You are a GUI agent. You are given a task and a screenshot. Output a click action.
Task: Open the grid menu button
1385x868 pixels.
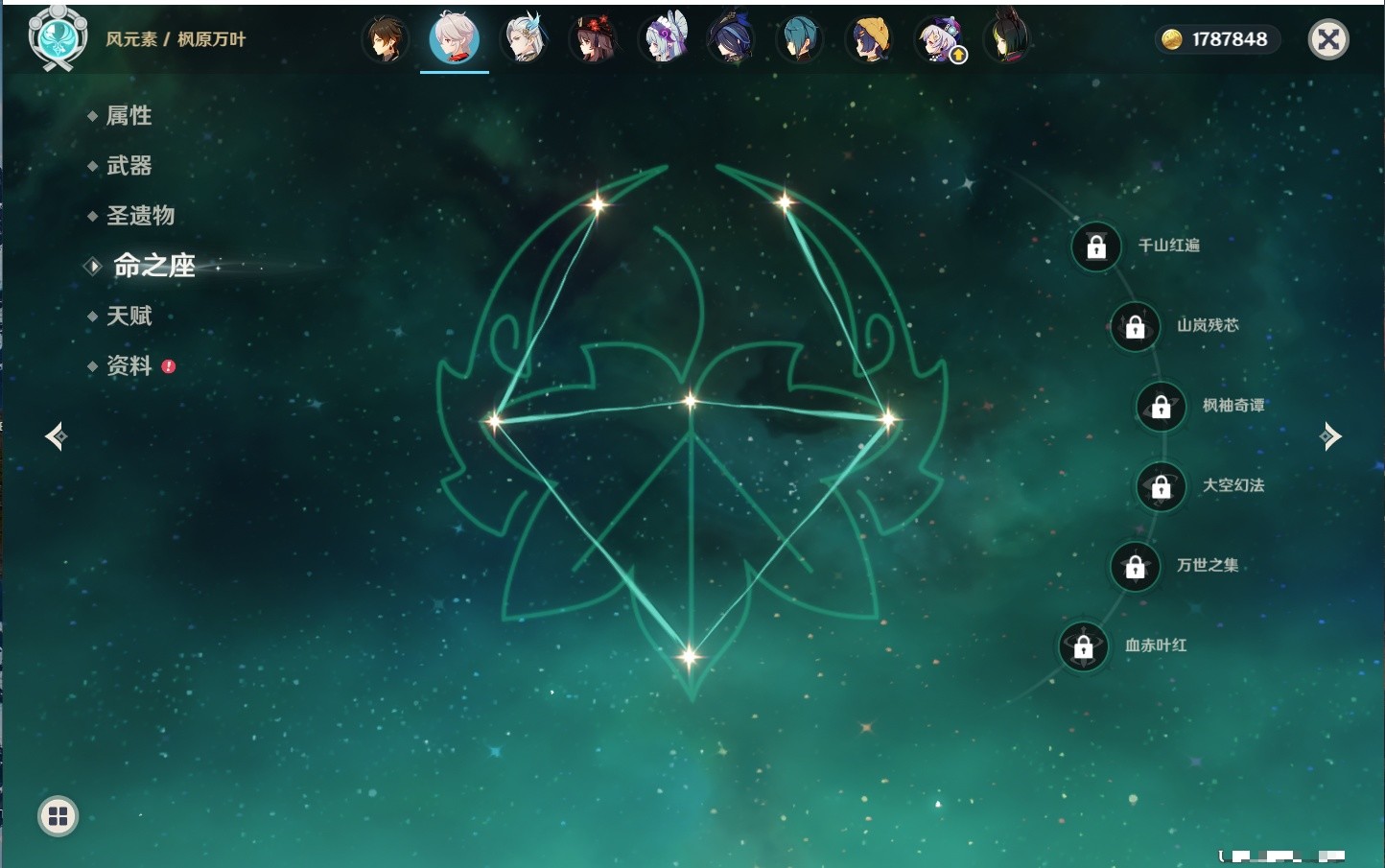[58, 816]
